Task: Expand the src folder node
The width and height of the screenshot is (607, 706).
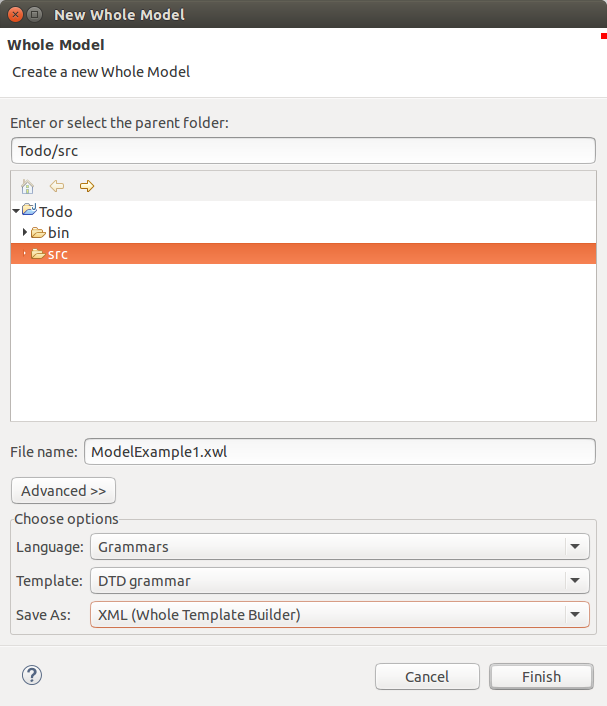Action: [x=25, y=254]
